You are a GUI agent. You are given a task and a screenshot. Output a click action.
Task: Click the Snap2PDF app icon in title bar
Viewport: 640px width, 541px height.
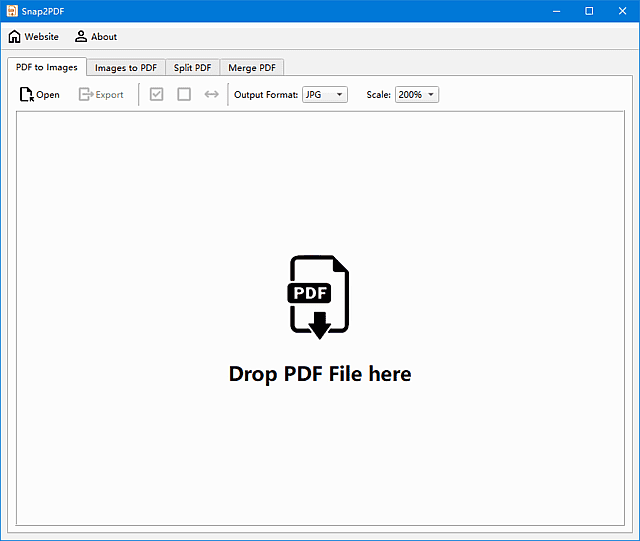11,11
